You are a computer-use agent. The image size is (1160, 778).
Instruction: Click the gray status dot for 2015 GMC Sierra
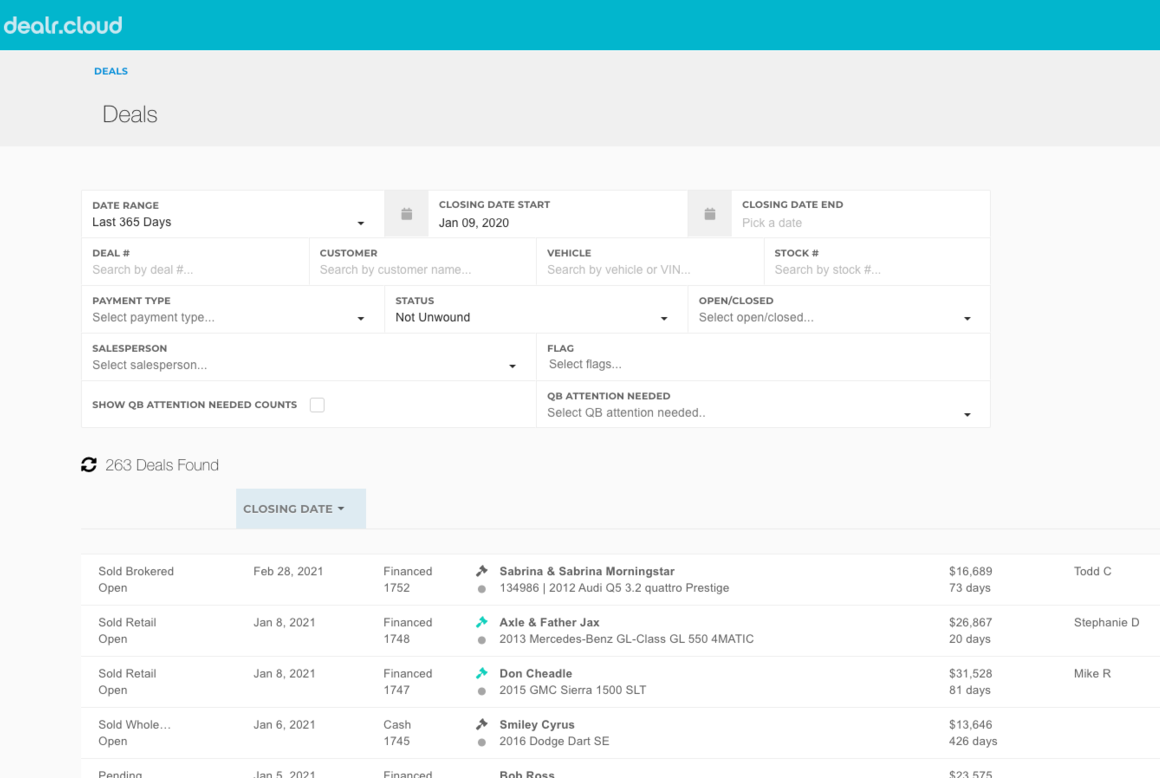[482, 691]
